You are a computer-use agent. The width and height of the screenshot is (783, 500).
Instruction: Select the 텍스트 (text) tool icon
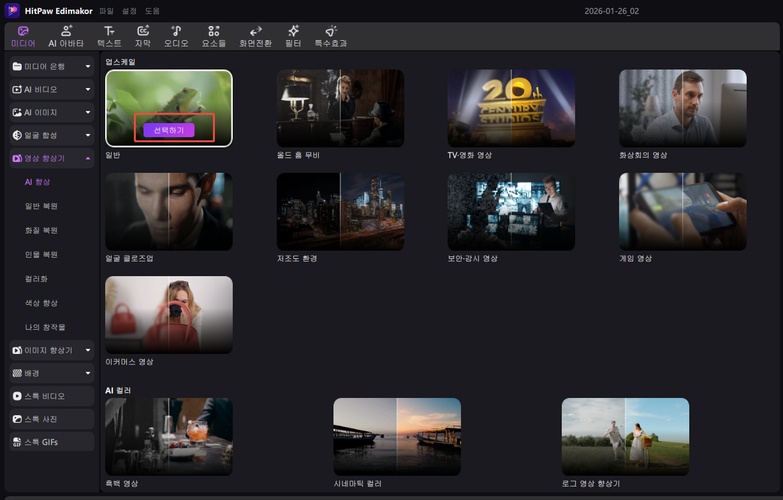(109, 36)
